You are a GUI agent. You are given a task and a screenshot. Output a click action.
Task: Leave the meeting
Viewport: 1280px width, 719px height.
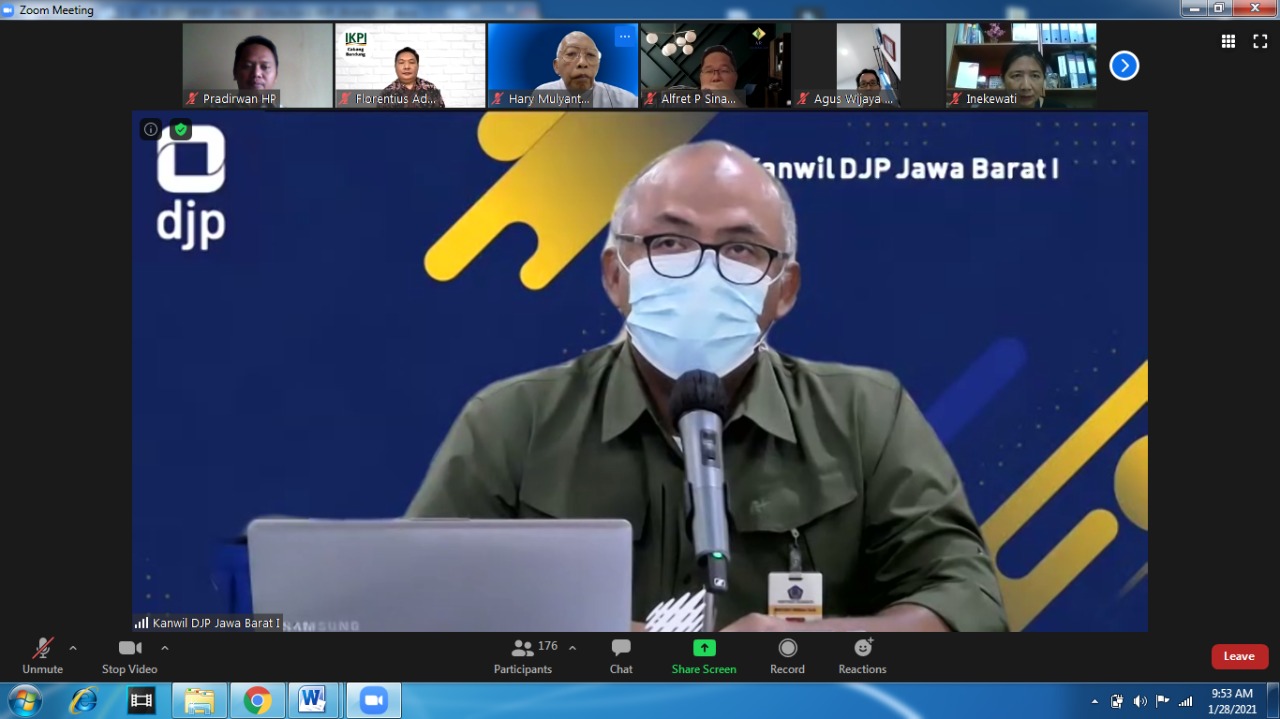tap(1239, 656)
